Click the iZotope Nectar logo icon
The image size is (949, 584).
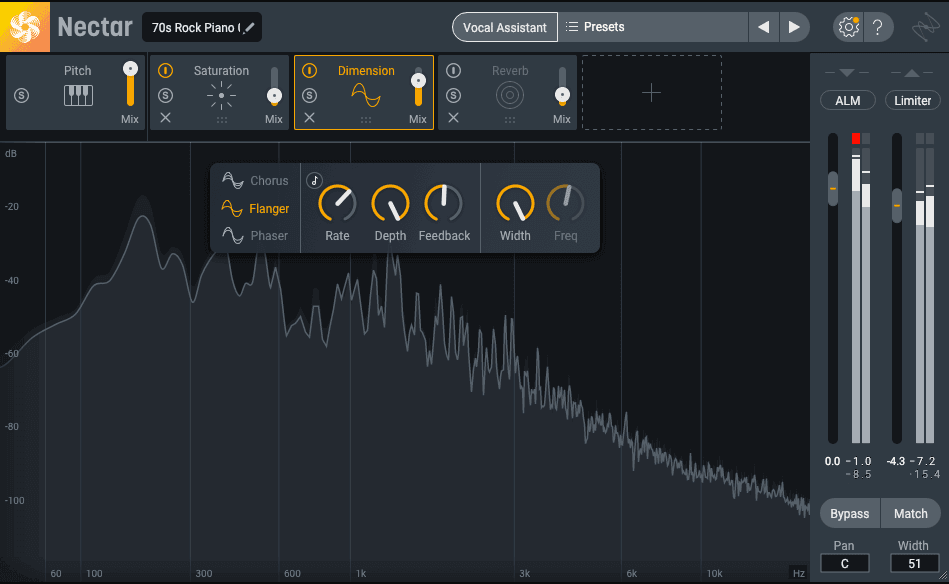click(x=25, y=27)
